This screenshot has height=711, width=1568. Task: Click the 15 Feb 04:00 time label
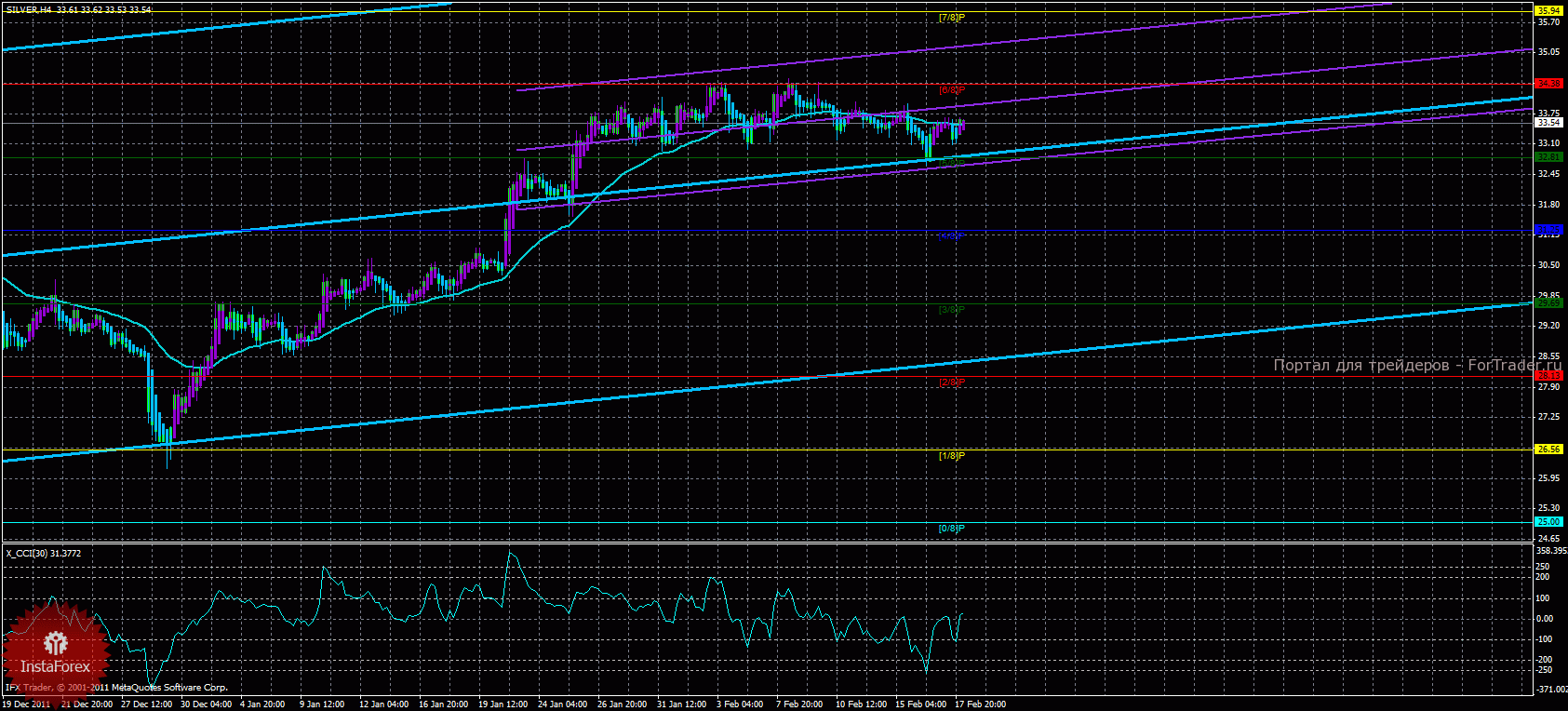tap(920, 704)
